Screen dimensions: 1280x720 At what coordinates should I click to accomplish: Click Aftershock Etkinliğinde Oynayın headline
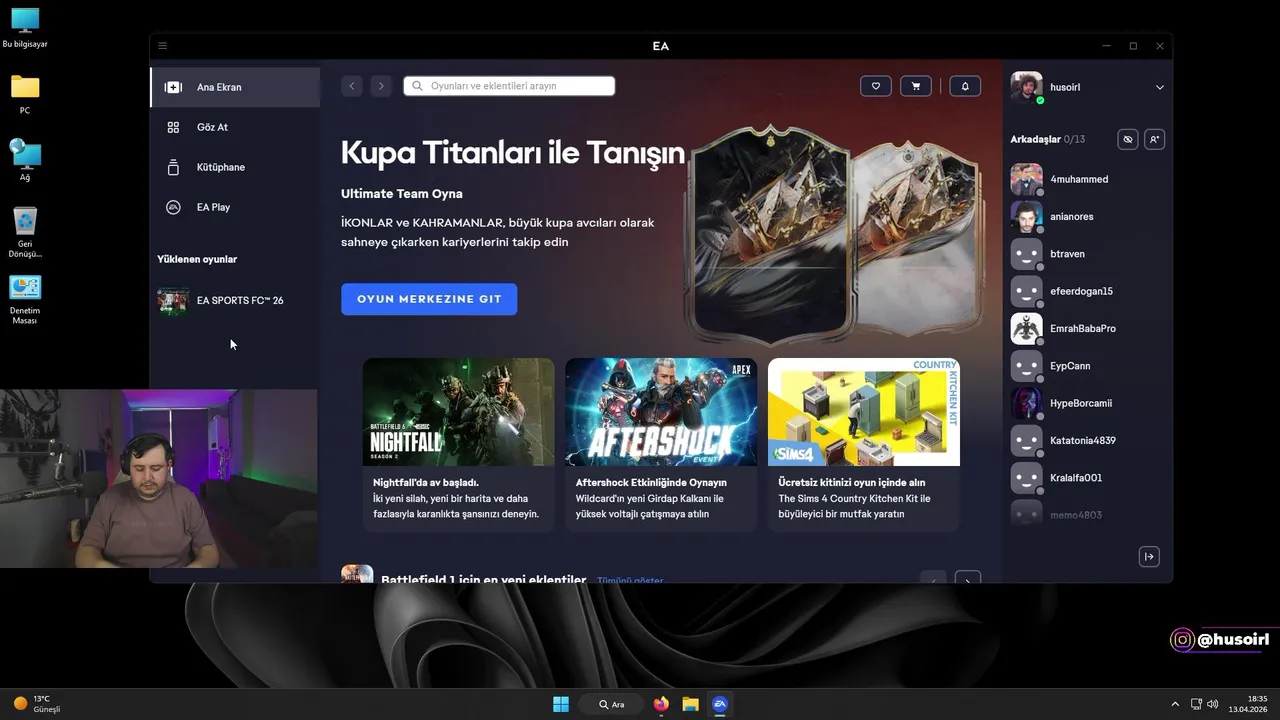click(651, 482)
